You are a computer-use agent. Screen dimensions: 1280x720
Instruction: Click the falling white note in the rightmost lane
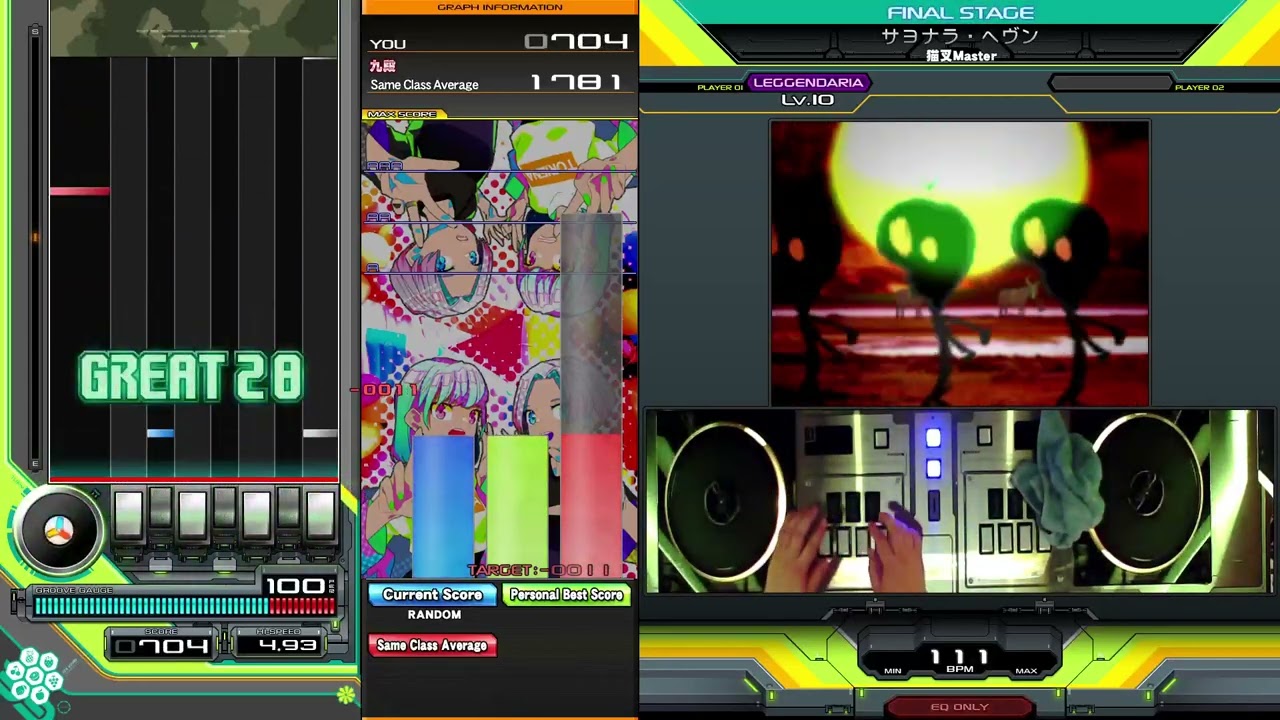[320, 433]
